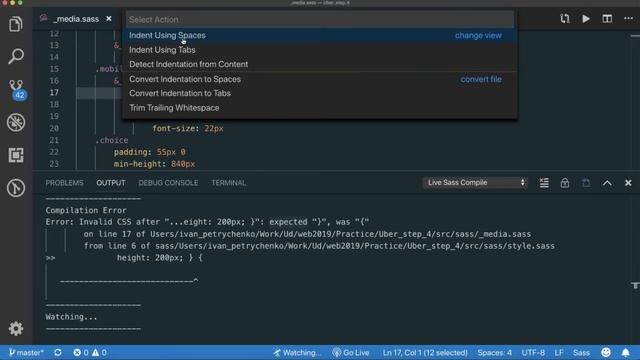The image size is (640, 360).
Task: Maximize the panel with the chevron up
Action: [x=607, y=183]
